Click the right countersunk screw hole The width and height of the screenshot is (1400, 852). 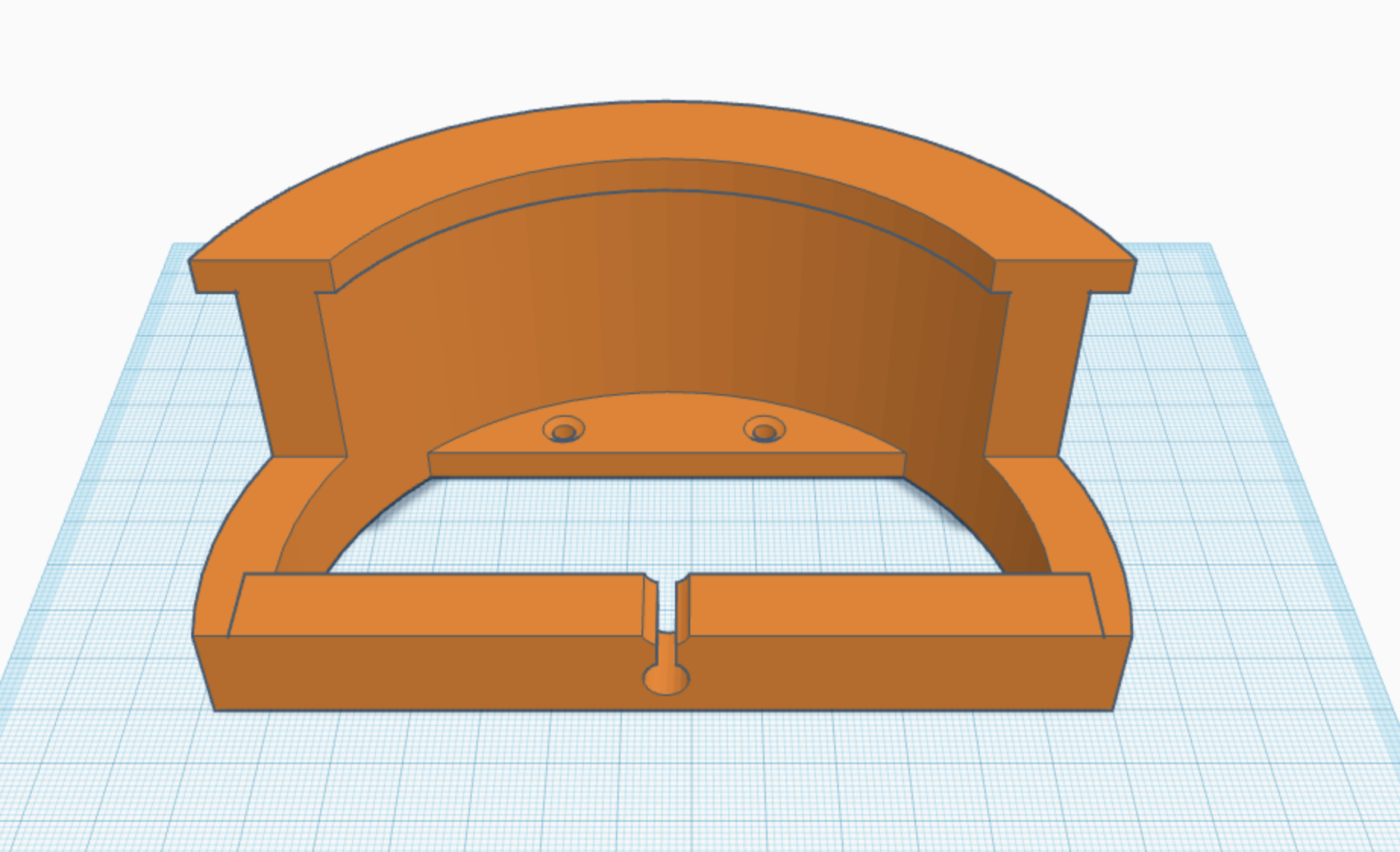point(764,431)
